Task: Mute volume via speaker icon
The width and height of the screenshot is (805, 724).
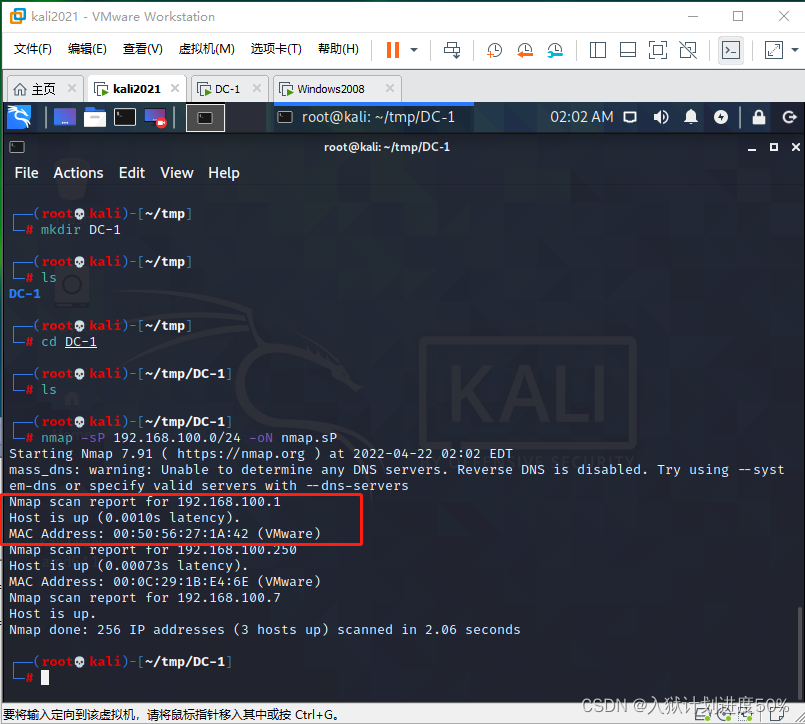Action: [661, 117]
